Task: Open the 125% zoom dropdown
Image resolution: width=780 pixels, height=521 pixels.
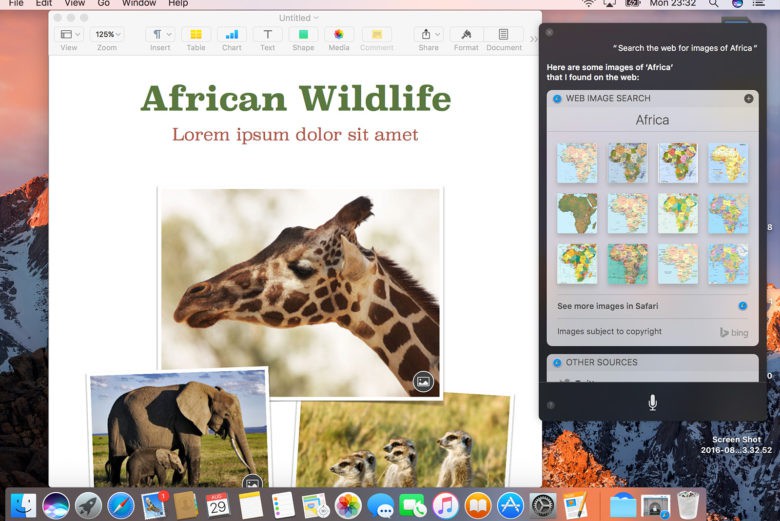Action: pos(106,35)
